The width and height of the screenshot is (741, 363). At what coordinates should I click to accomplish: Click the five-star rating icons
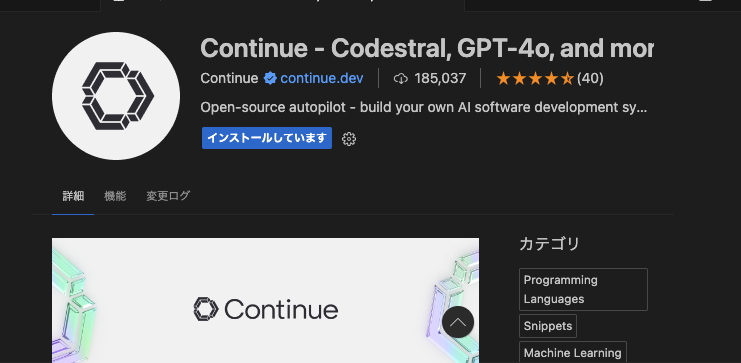coord(535,78)
